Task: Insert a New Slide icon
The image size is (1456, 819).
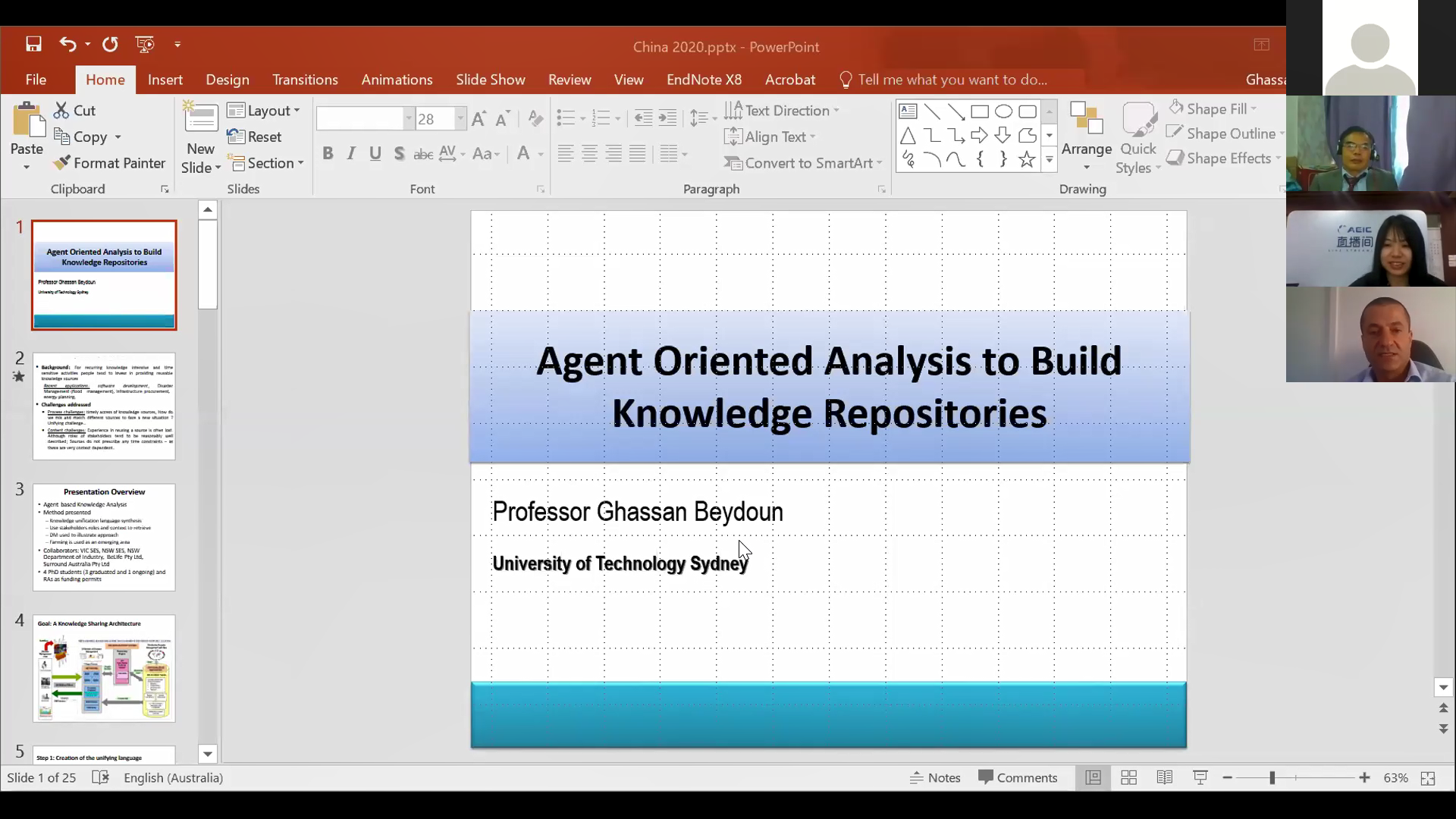Action: 201,119
